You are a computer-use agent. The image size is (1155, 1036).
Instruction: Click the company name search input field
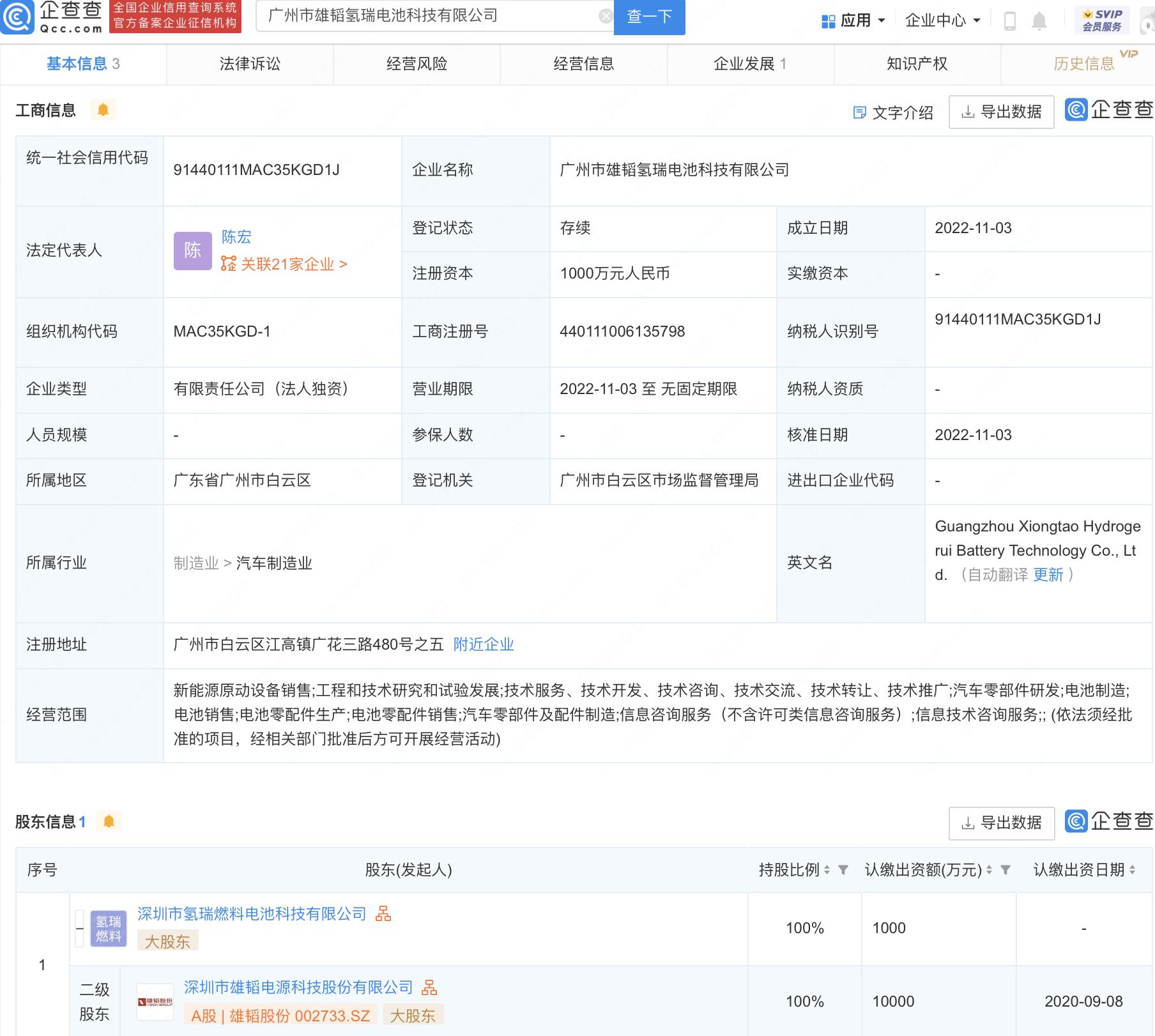tap(428, 17)
